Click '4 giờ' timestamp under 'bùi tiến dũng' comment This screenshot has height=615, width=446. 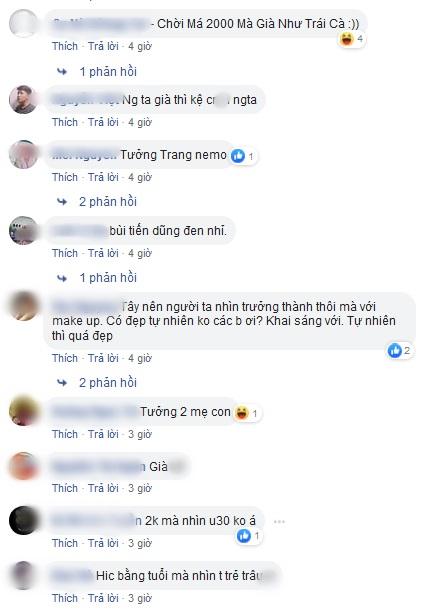[x=140, y=253]
